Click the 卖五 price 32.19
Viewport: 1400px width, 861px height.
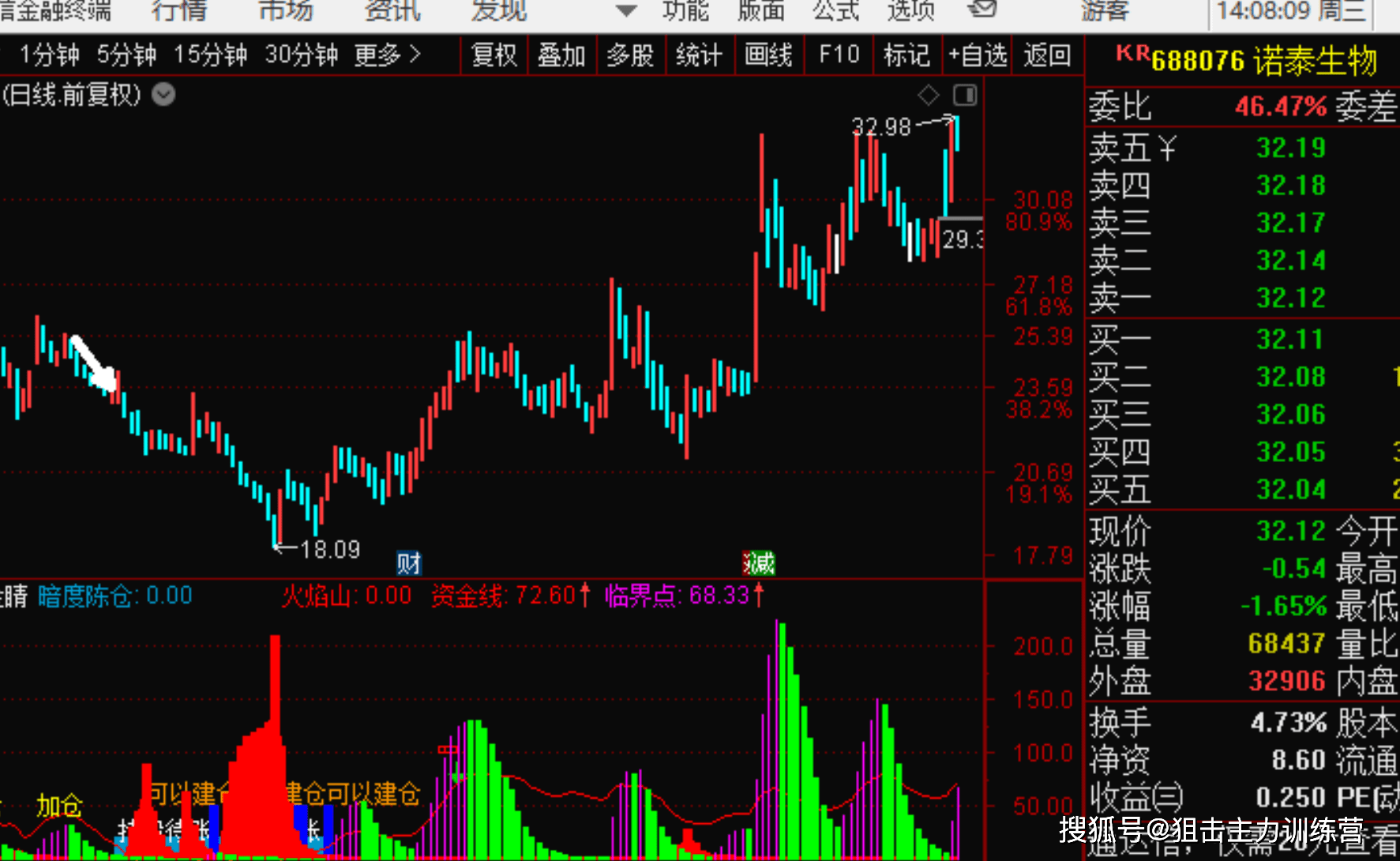tap(1291, 148)
